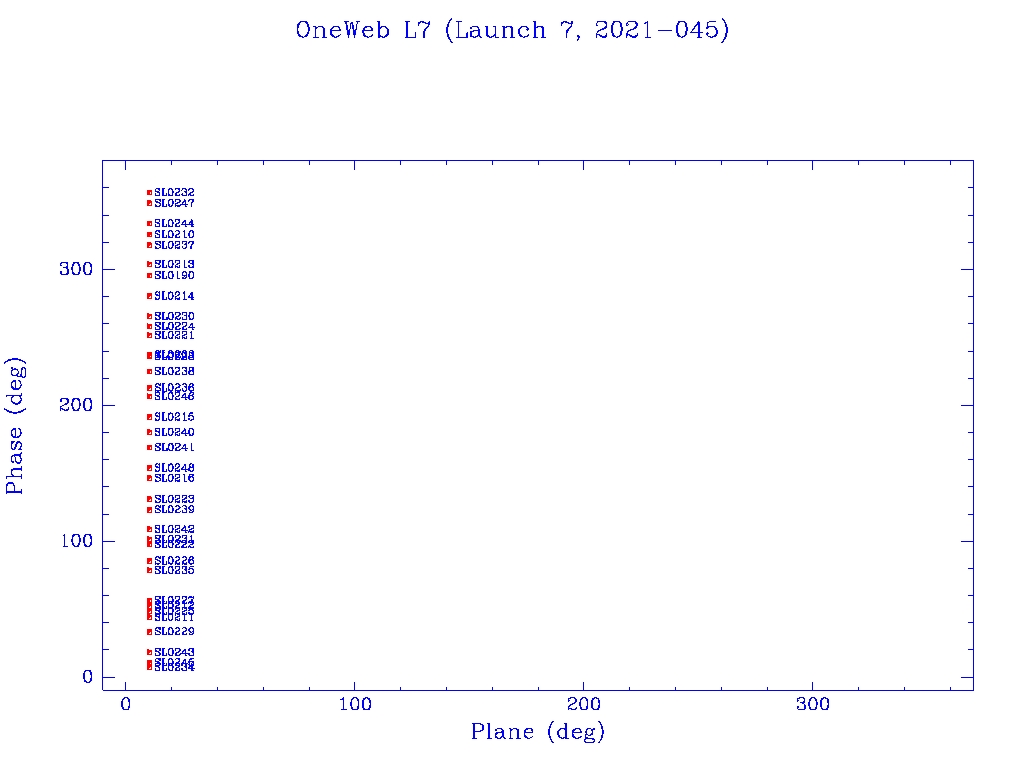Click the "Phase (deg)" y-axis label

click(x=15, y=426)
